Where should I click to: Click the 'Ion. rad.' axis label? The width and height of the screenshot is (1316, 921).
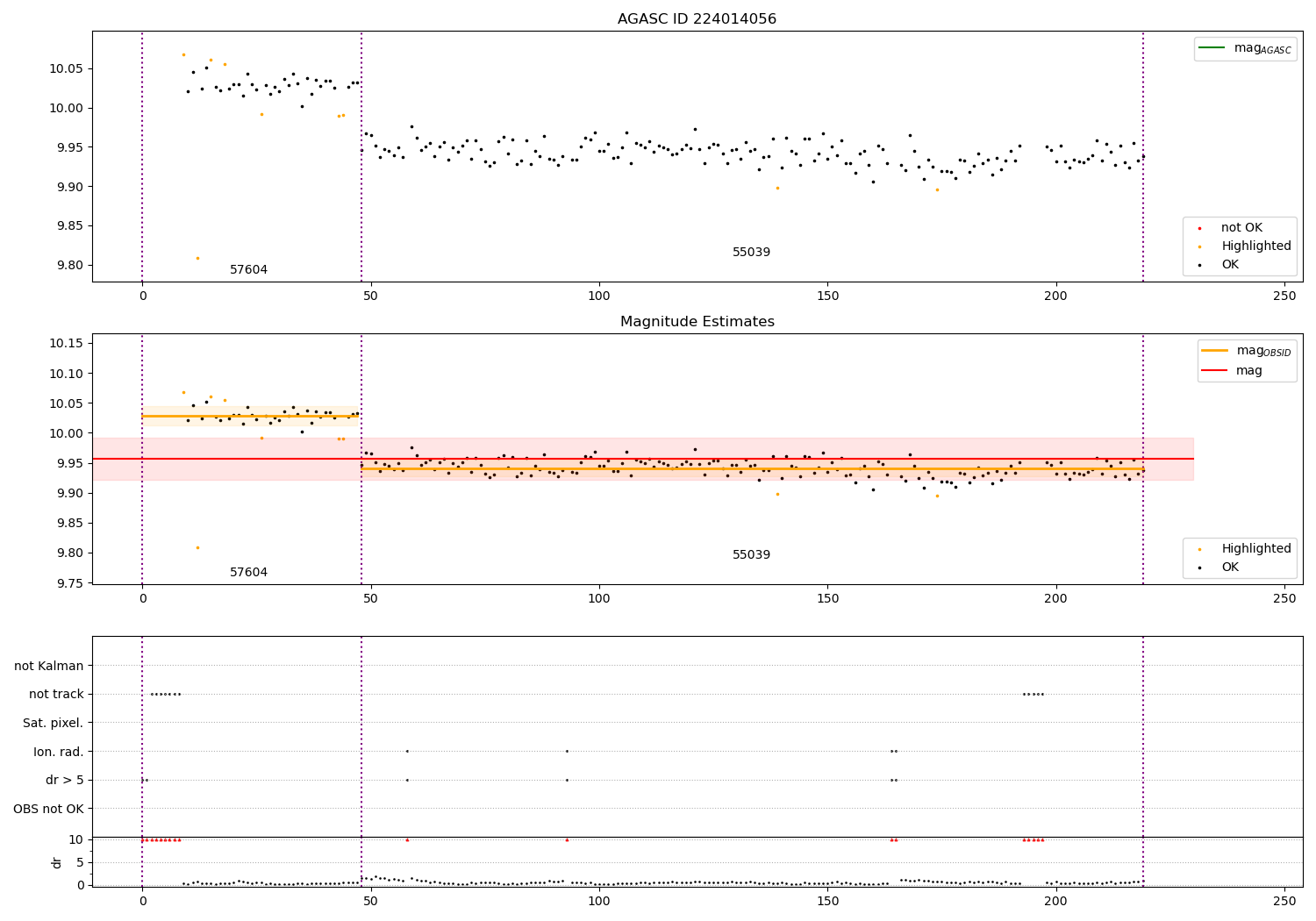(59, 752)
